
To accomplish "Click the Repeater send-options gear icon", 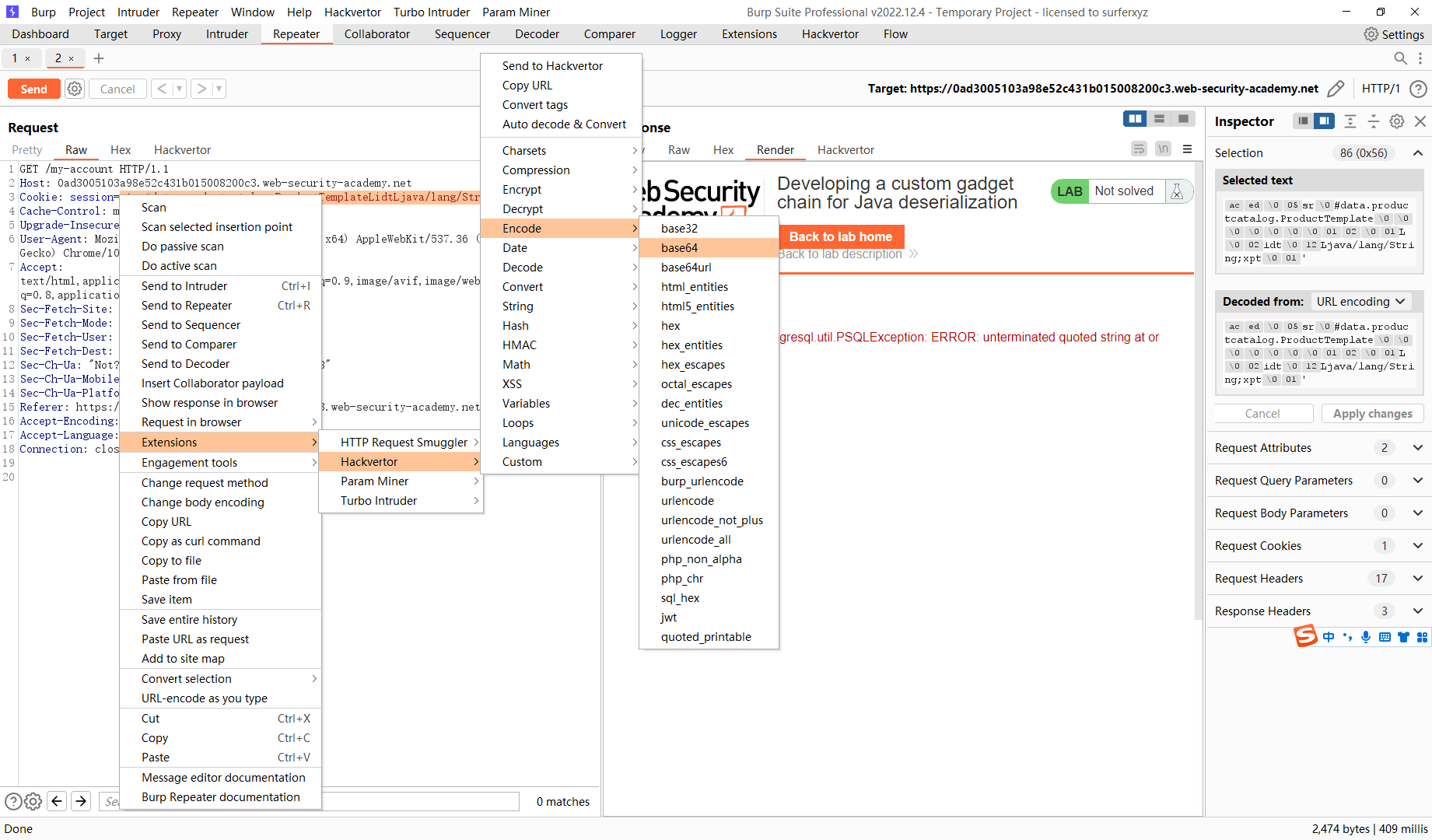I will point(75,89).
